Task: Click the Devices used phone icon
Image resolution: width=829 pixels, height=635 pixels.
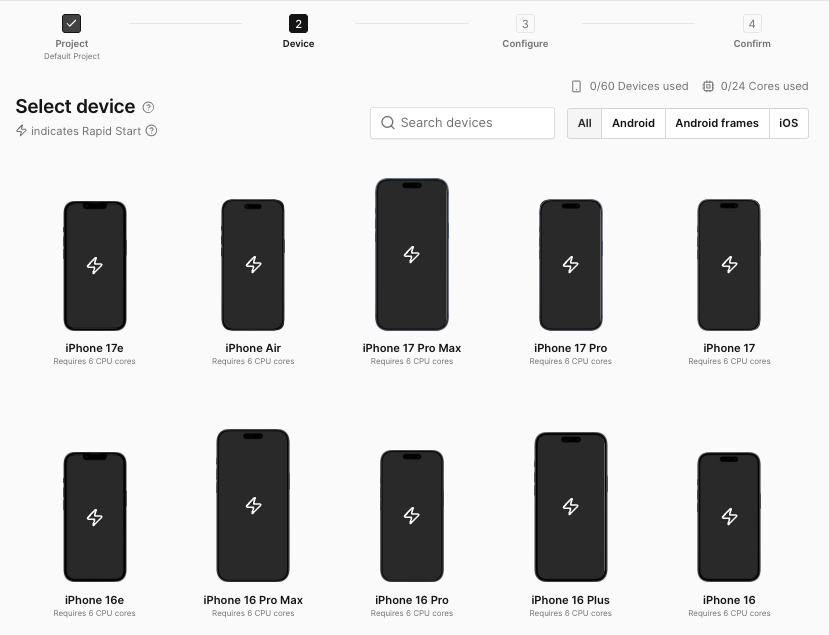Action: pos(576,86)
